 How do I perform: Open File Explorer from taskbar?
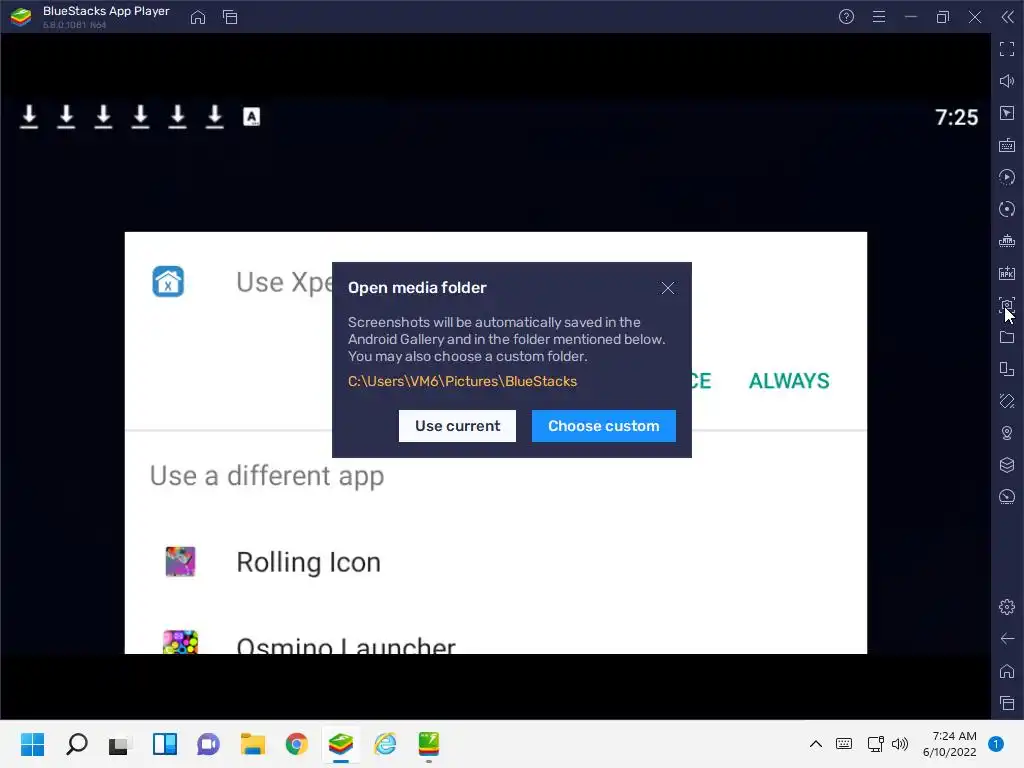(253, 744)
